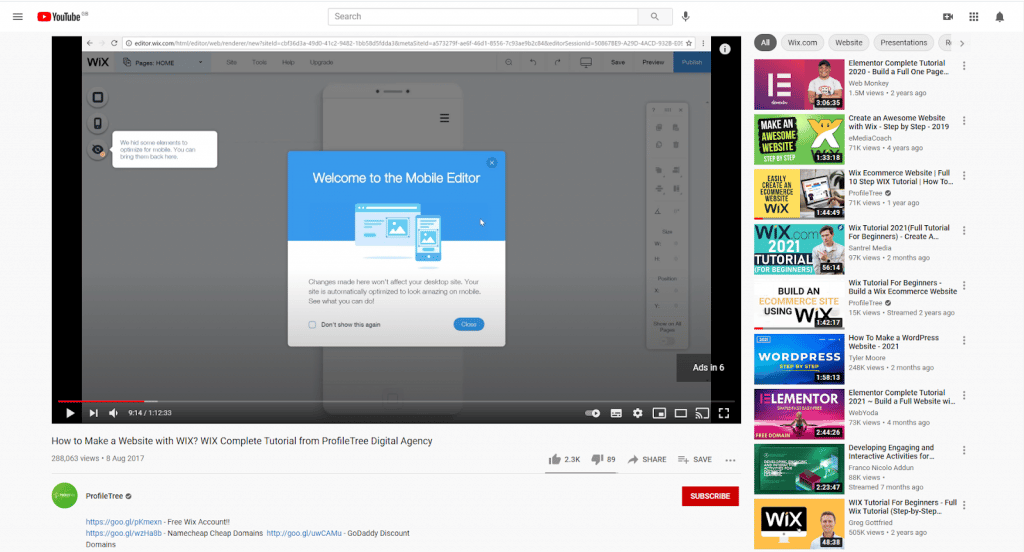Screen dimensions: 1024x552
Task: Click Close in Mobile Editor dialog
Action: tap(469, 324)
